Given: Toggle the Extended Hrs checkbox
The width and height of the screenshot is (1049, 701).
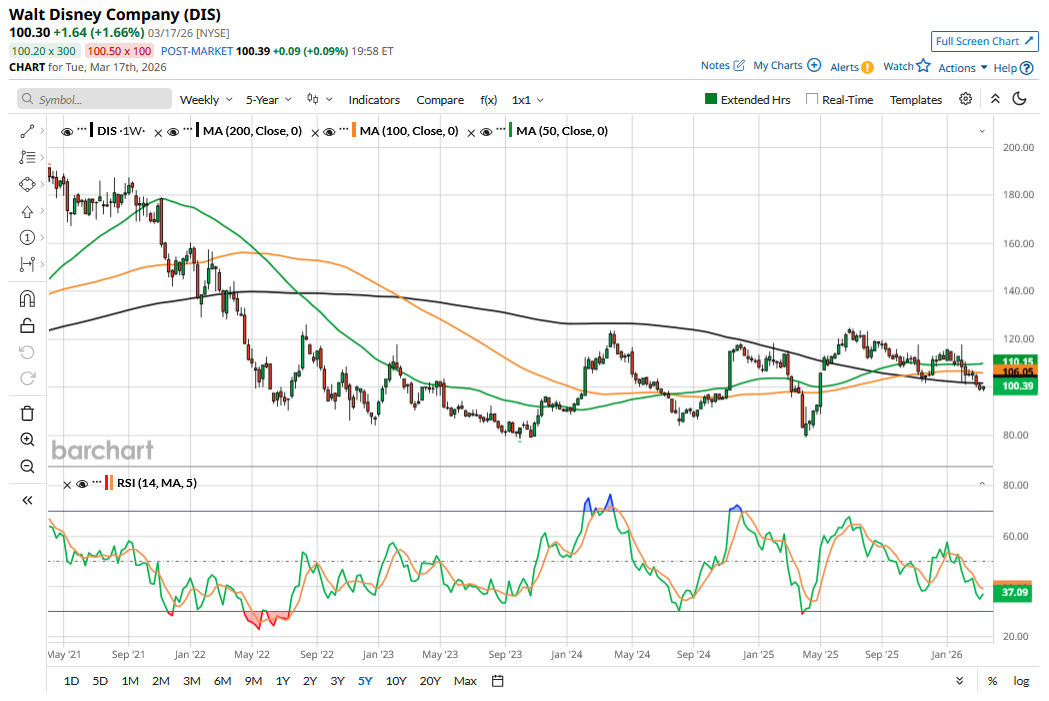Looking at the screenshot, I should point(711,100).
